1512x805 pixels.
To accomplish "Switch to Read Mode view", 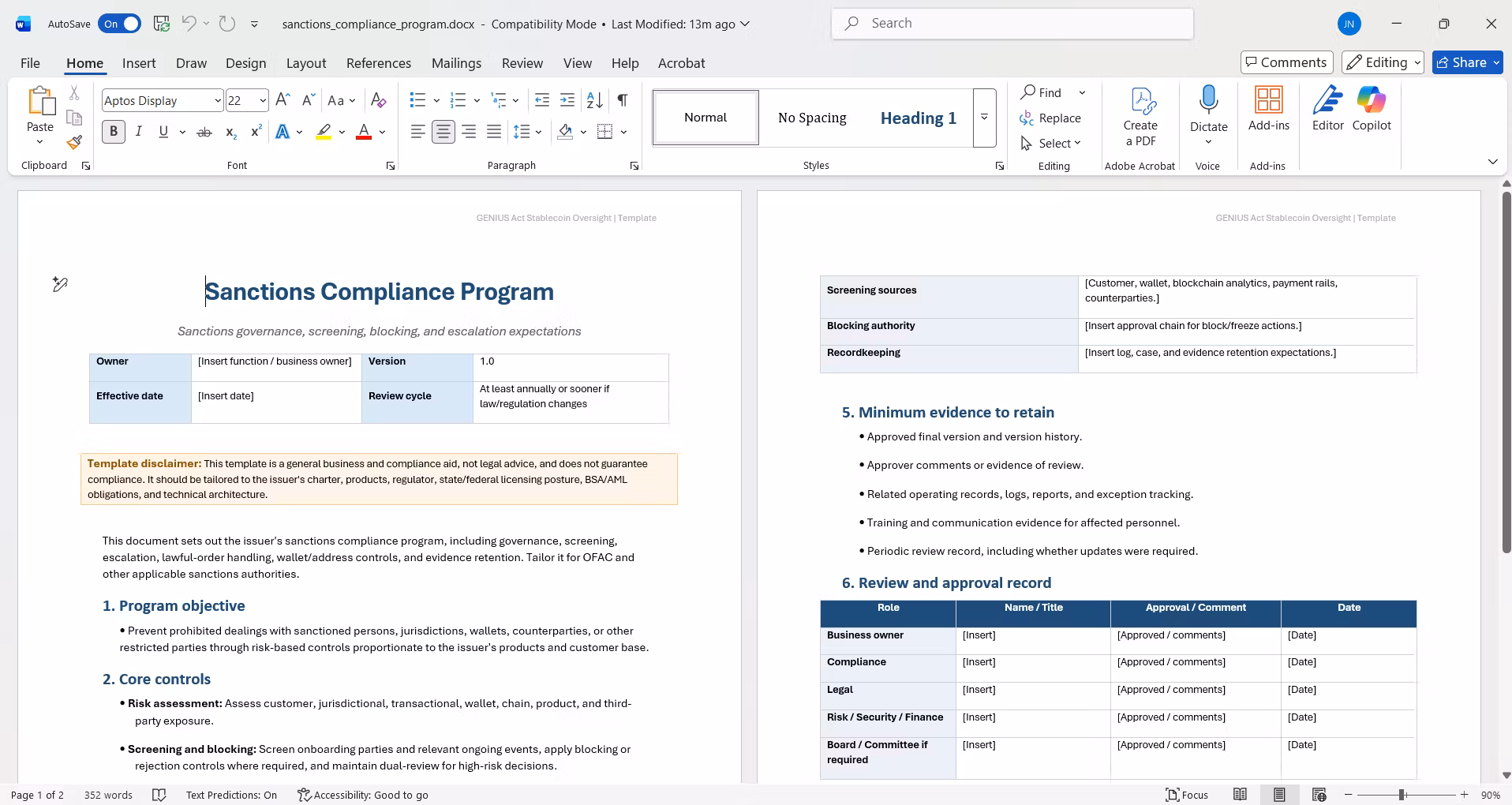I will point(1241,795).
